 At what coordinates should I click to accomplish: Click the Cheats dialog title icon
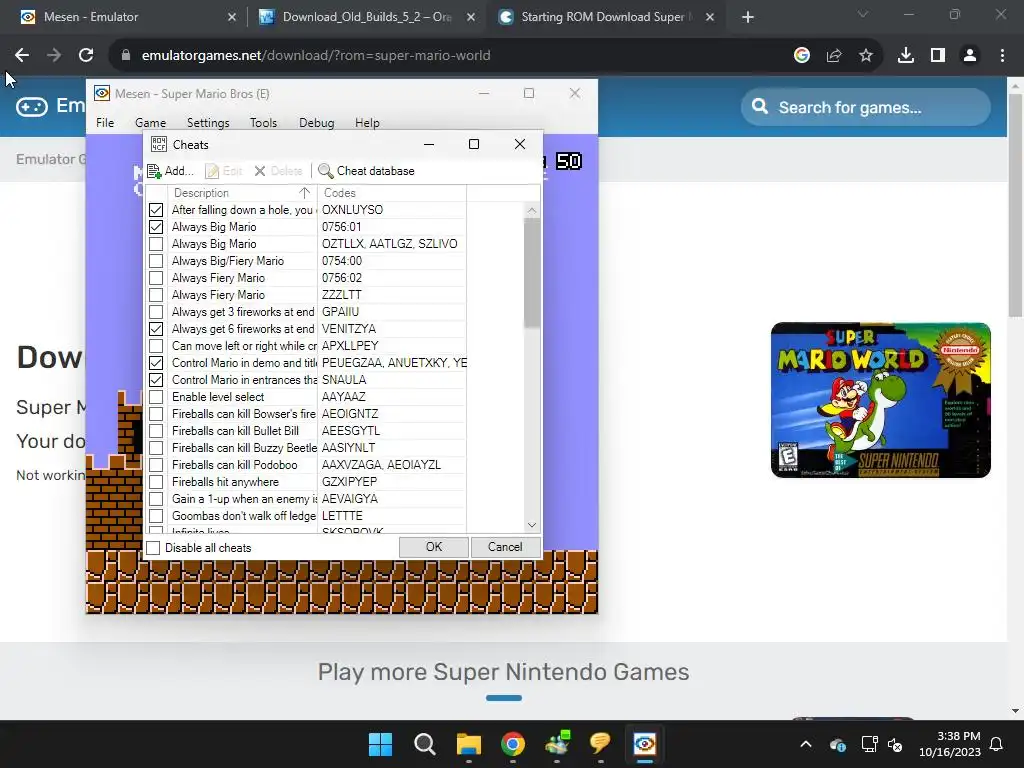(x=159, y=144)
